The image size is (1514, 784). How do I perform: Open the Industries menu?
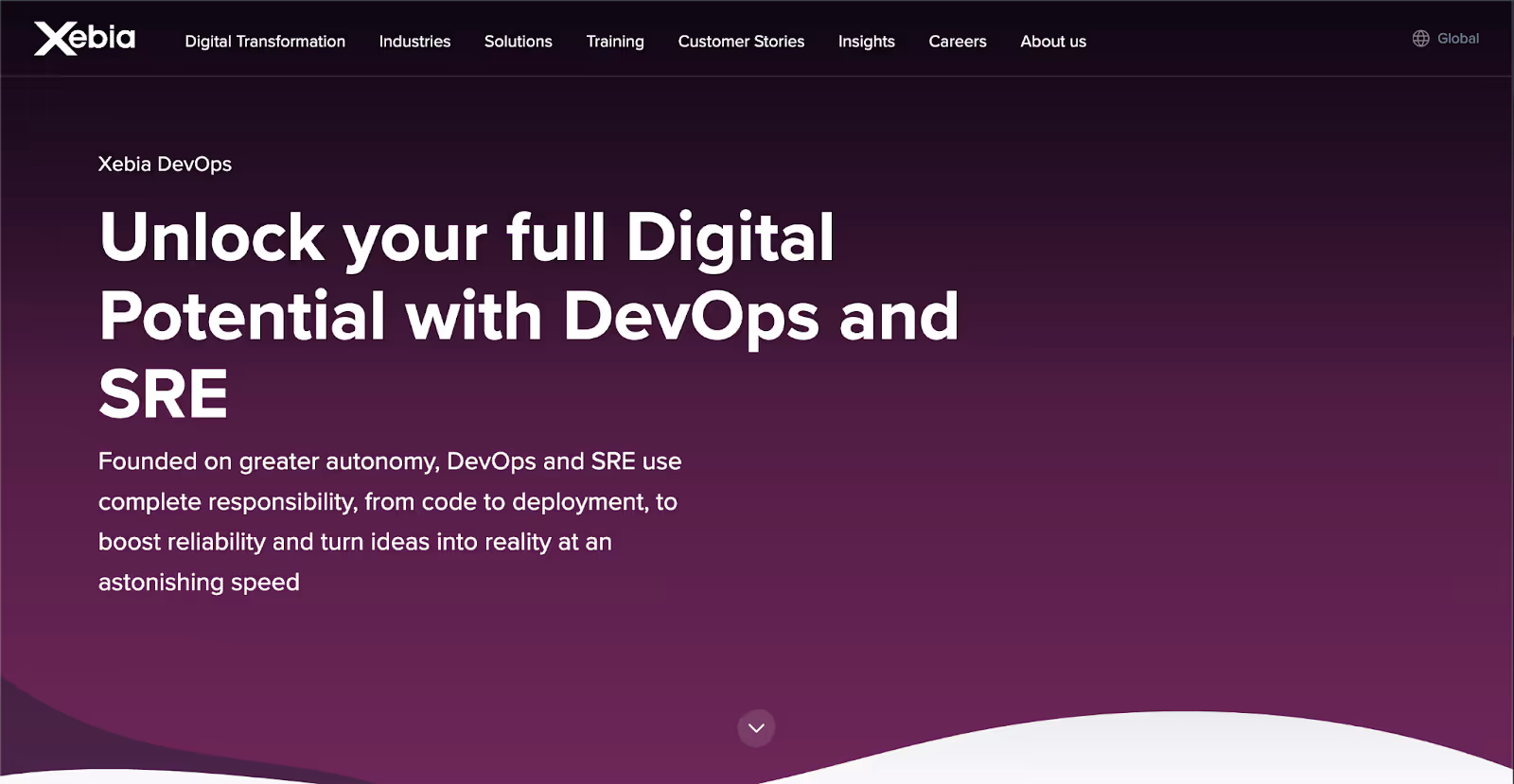coord(414,42)
